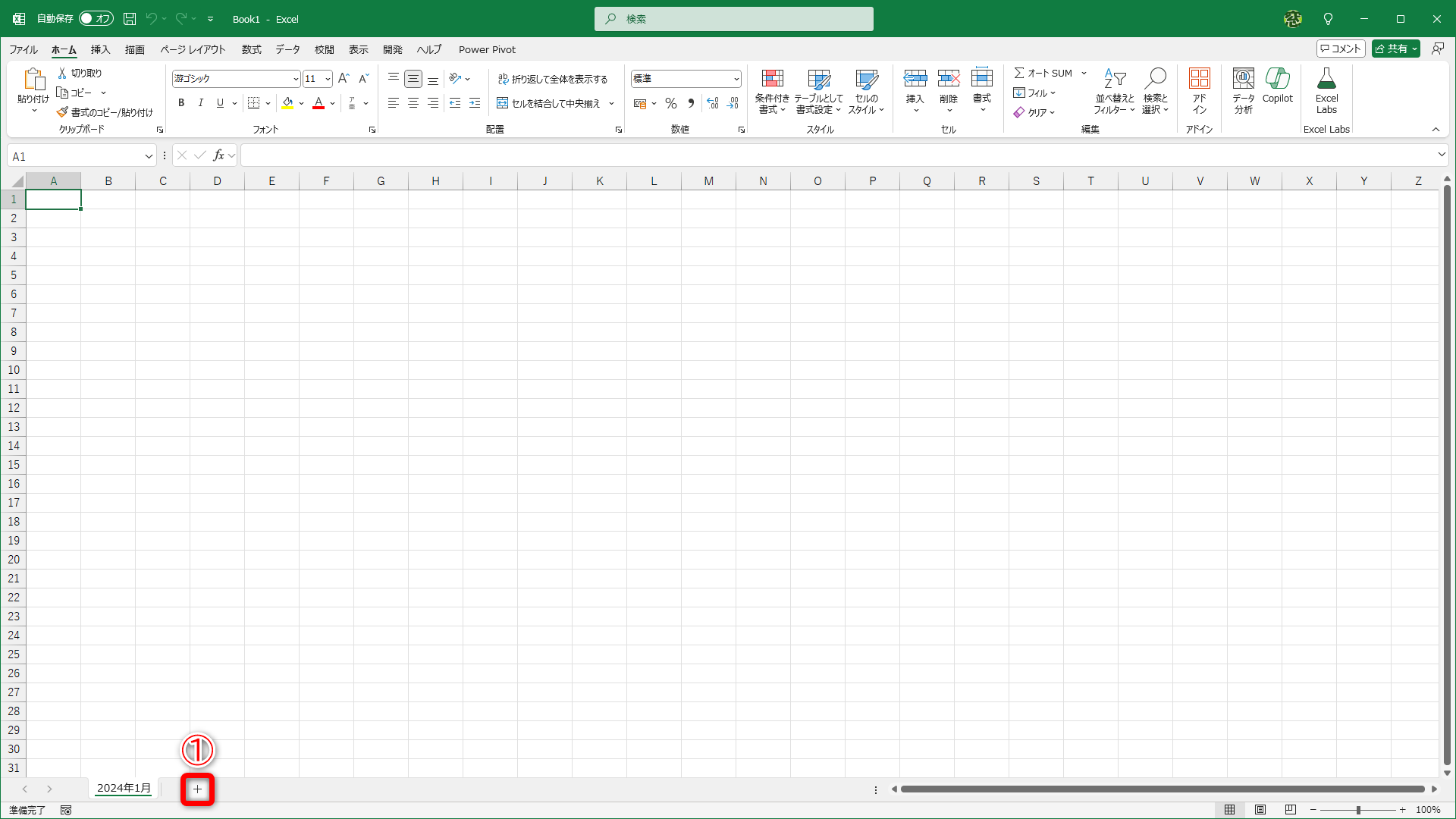1456x819 pixels.
Task: Toggle bold formatting
Action: coord(180,103)
